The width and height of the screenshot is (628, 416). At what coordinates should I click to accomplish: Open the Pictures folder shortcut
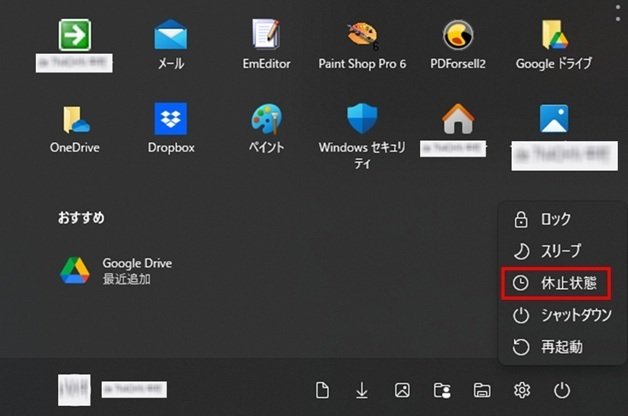click(402, 390)
